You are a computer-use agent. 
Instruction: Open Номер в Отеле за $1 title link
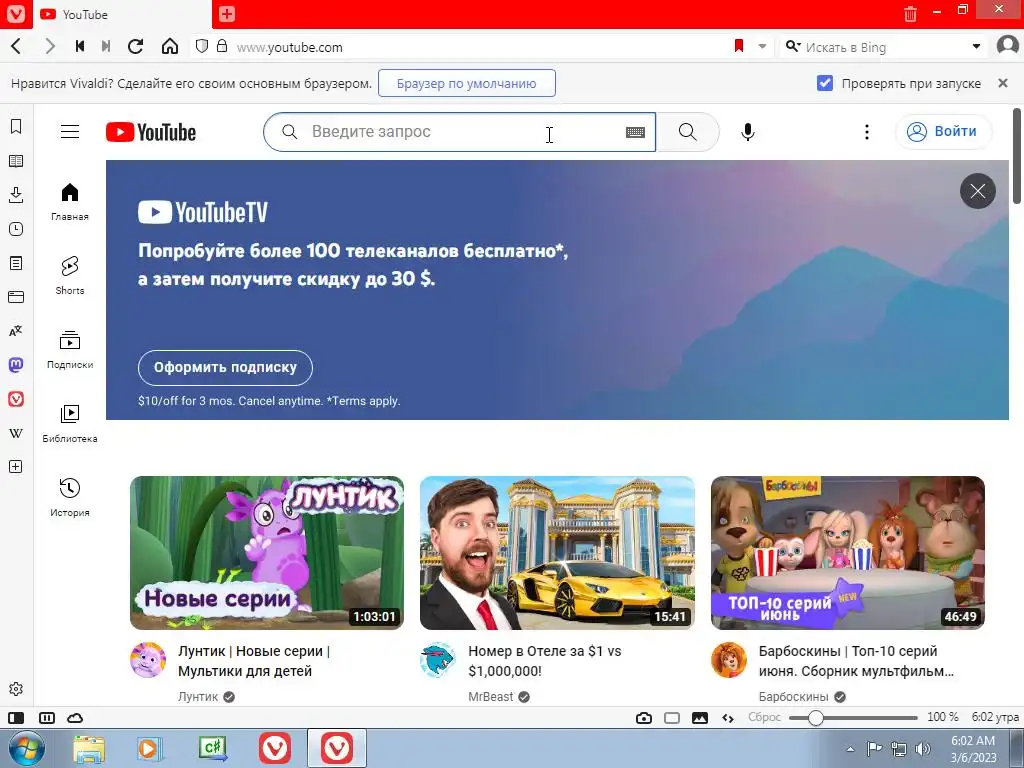click(x=545, y=661)
